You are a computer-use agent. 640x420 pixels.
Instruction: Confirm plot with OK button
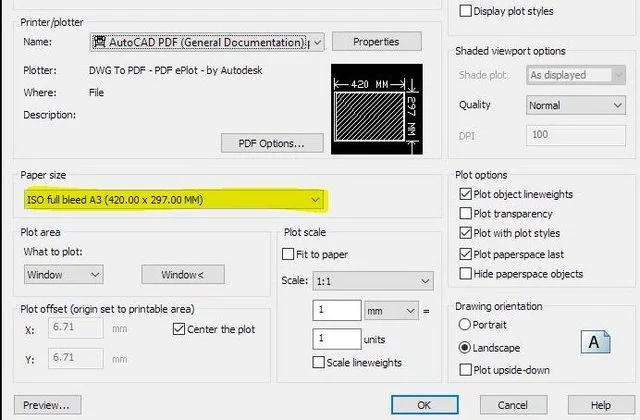coord(424,405)
